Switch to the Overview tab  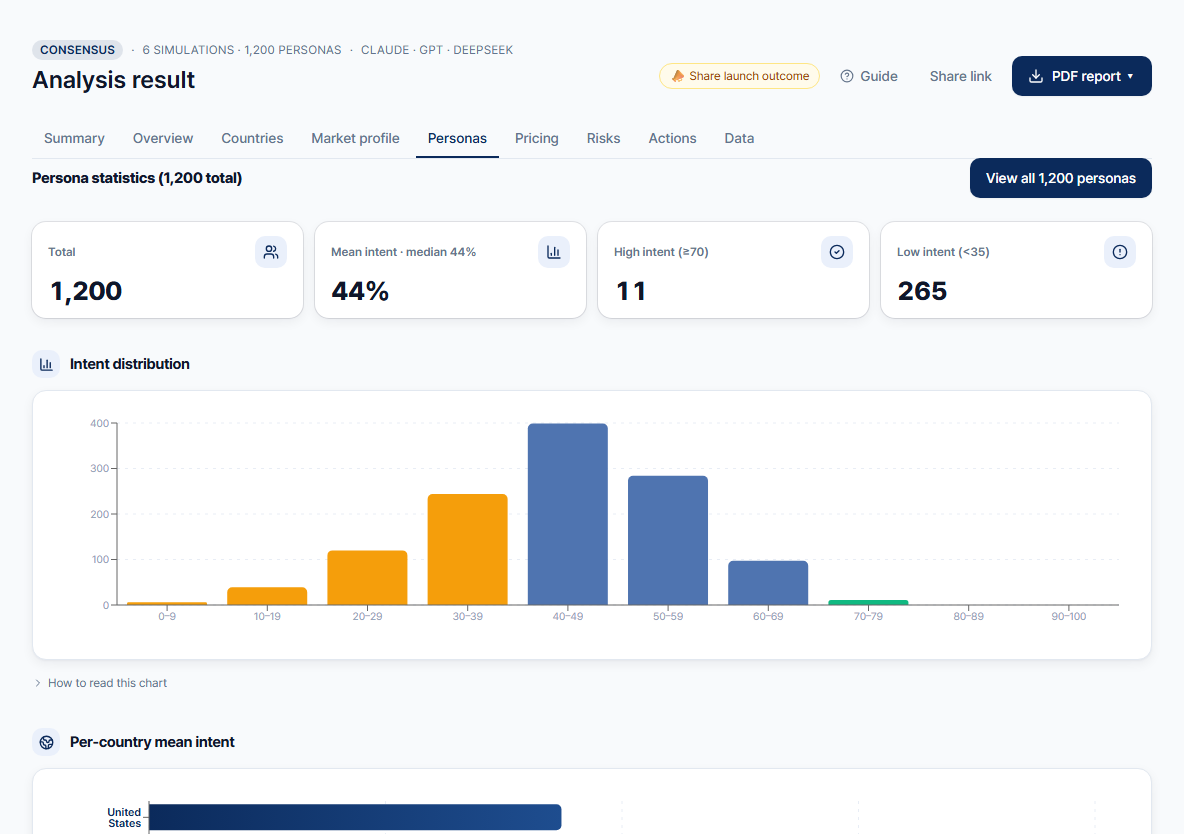pyautogui.click(x=163, y=138)
